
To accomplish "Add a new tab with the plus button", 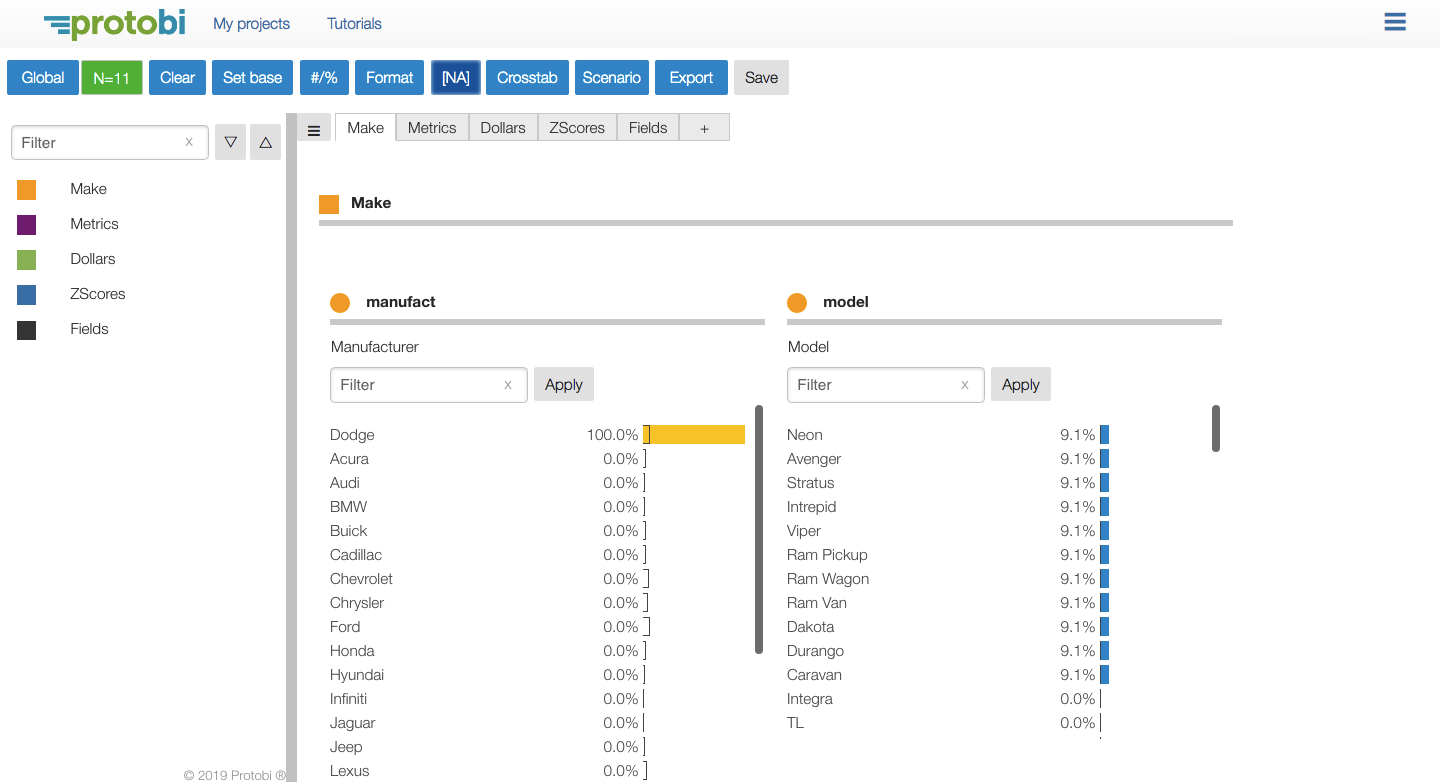I will click(704, 127).
